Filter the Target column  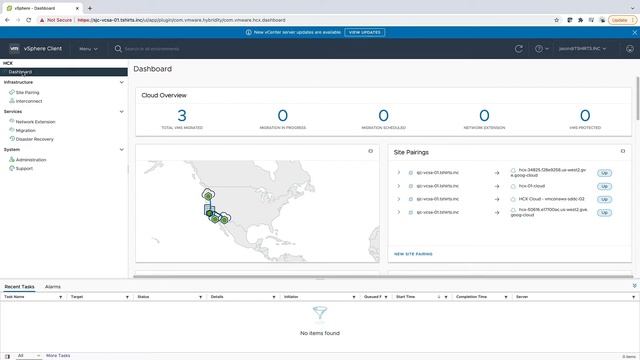click(127, 297)
